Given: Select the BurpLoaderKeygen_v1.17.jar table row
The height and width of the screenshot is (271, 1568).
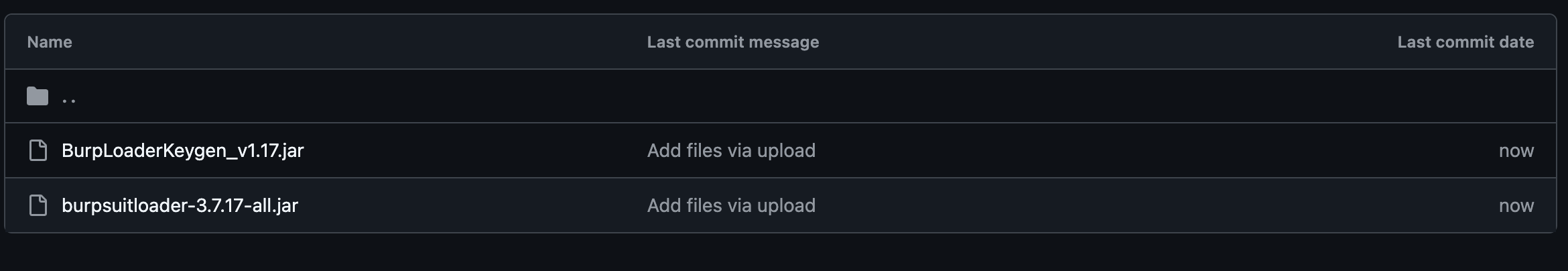Looking at the screenshot, I should (x=780, y=150).
